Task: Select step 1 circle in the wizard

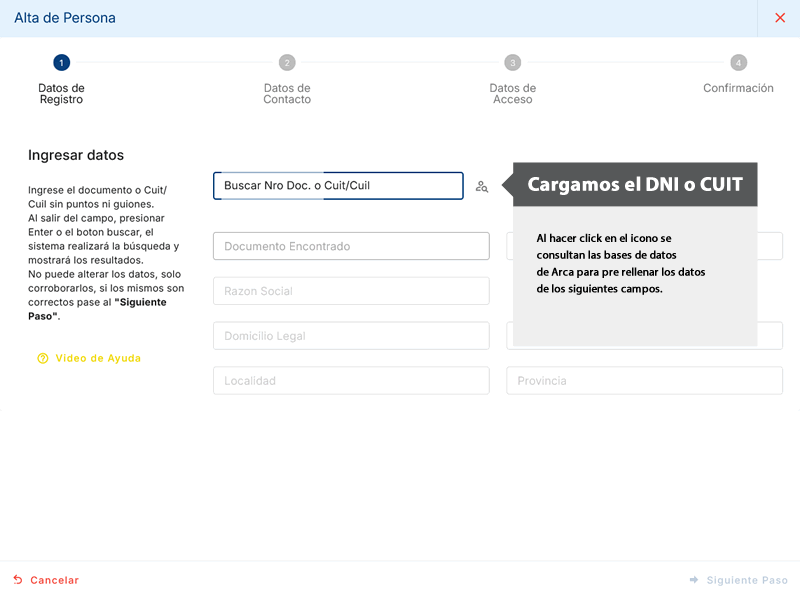Action: (x=61, y=63)
